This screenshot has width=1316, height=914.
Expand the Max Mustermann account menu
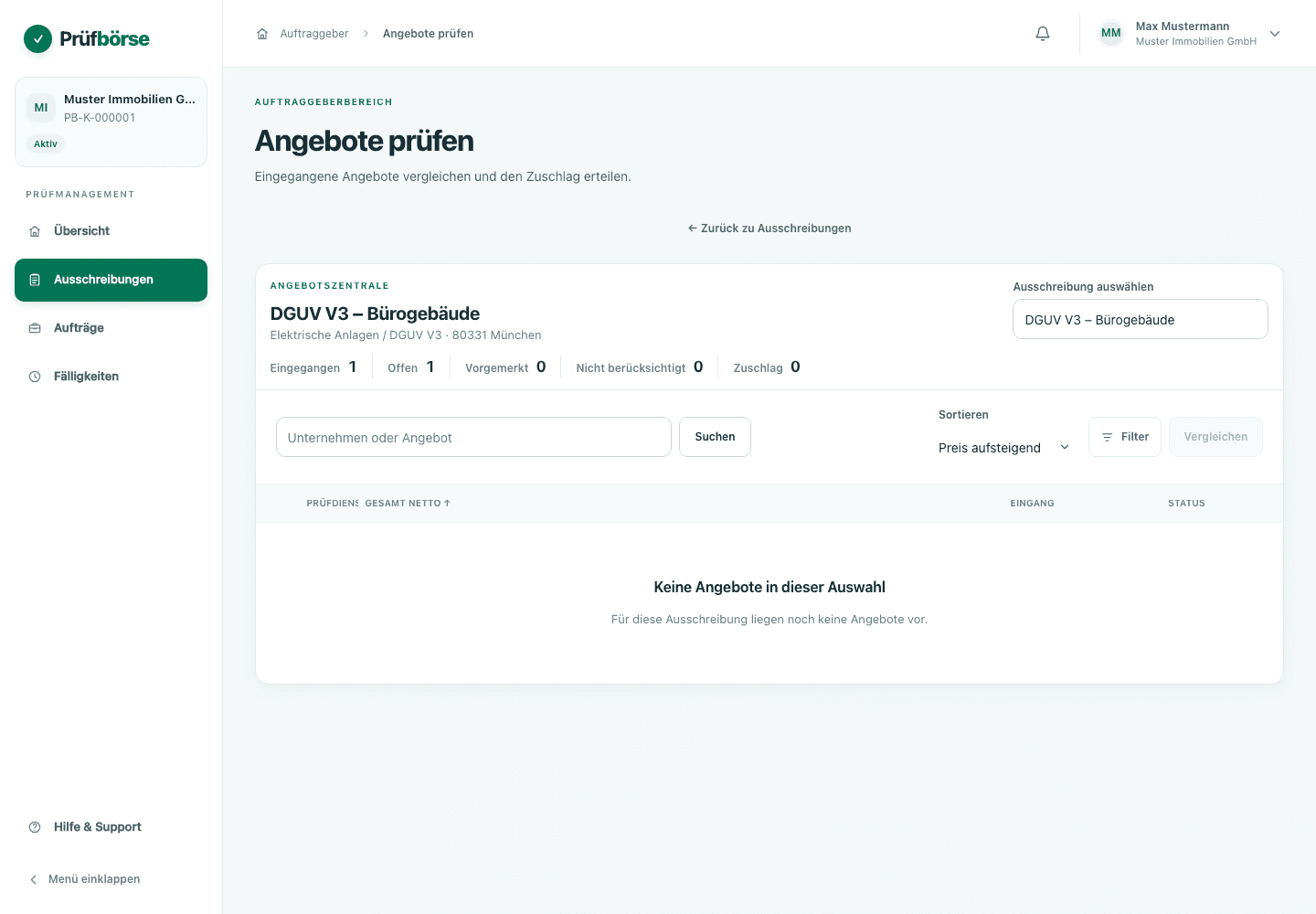coord(1275,34)
